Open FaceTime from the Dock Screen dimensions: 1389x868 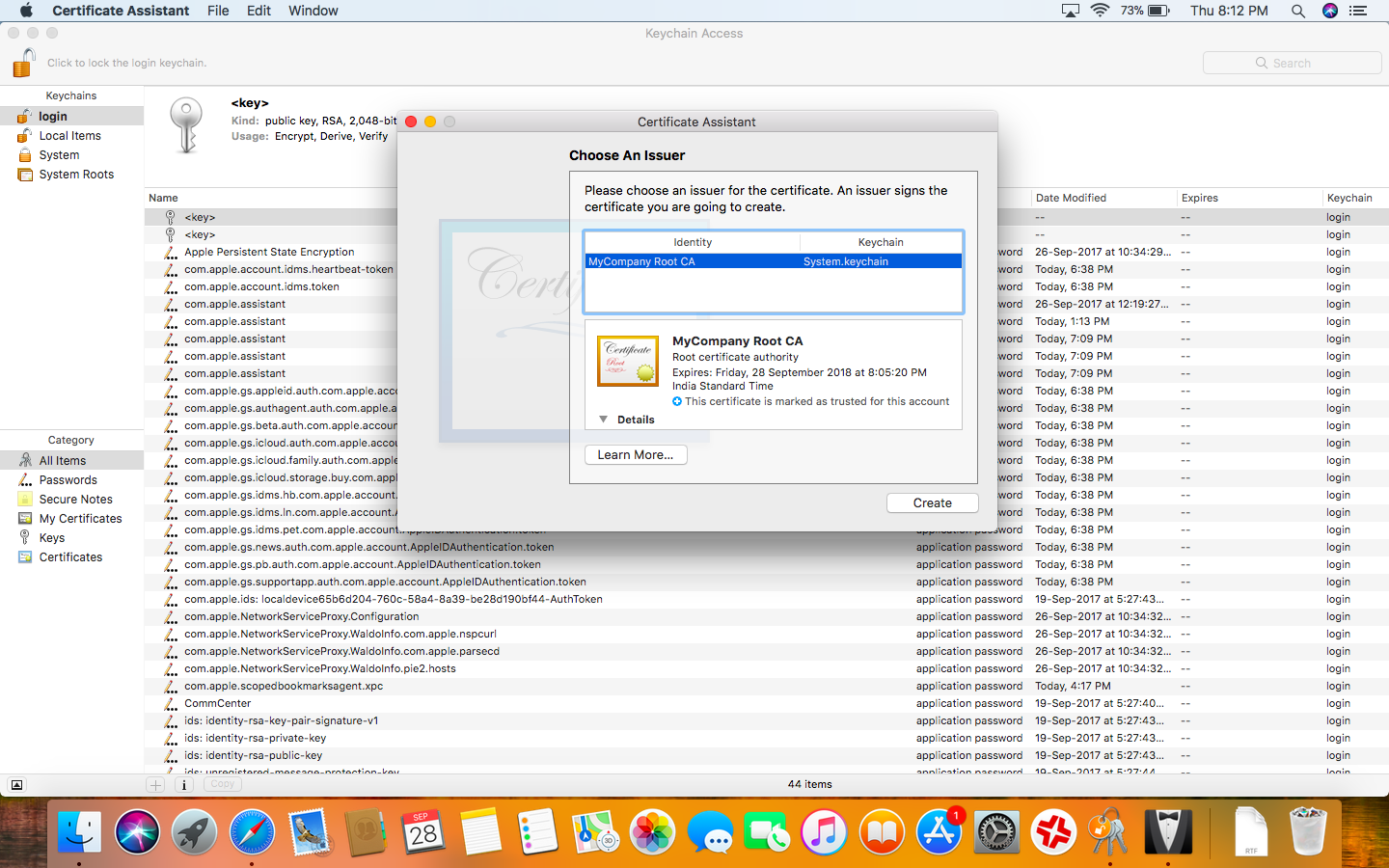[x=768, y=831]
